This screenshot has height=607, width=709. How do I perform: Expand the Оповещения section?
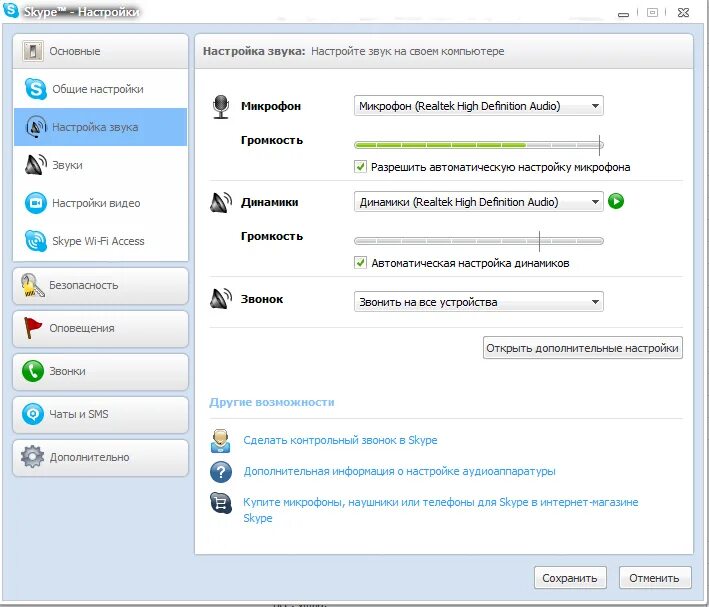(x=100, y=328)
